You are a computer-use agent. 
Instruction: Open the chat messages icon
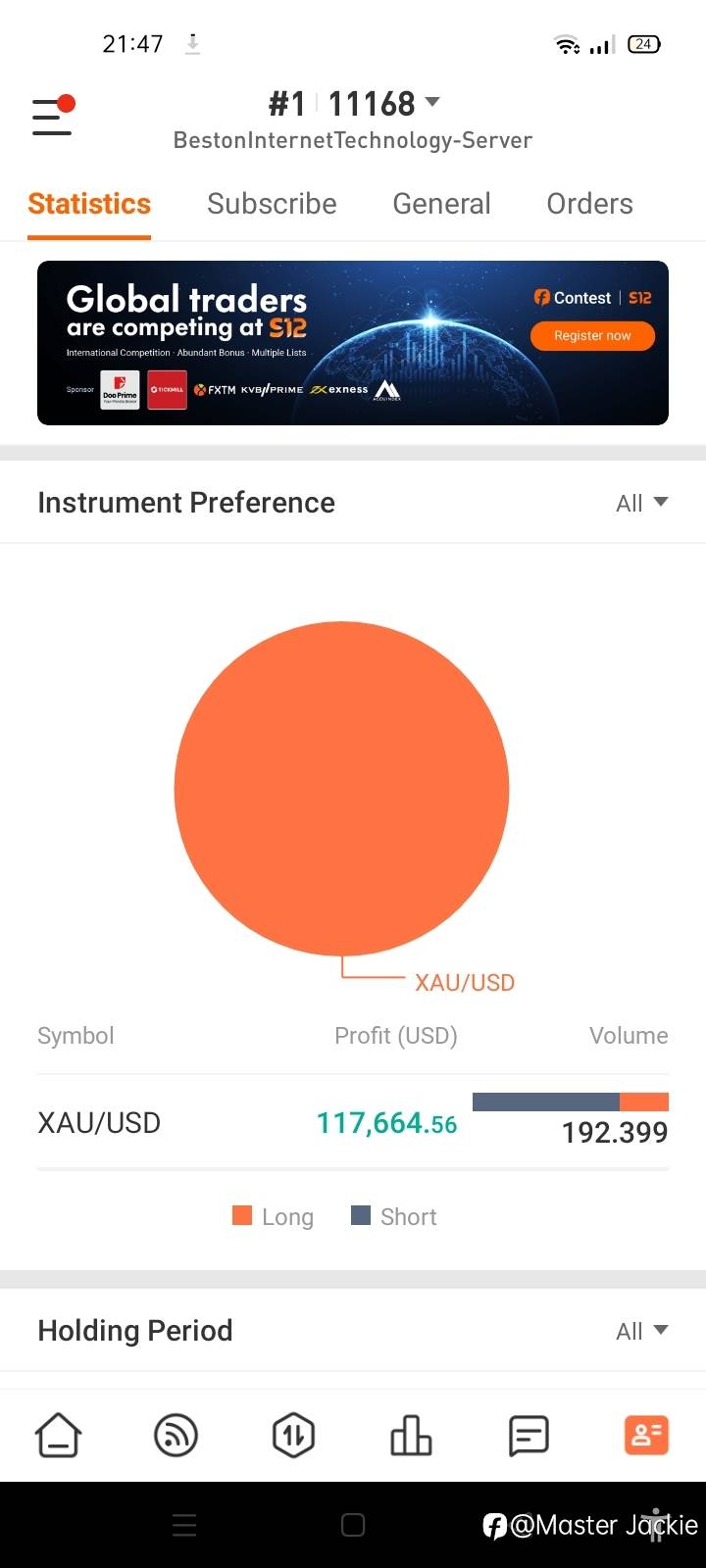529,1436
